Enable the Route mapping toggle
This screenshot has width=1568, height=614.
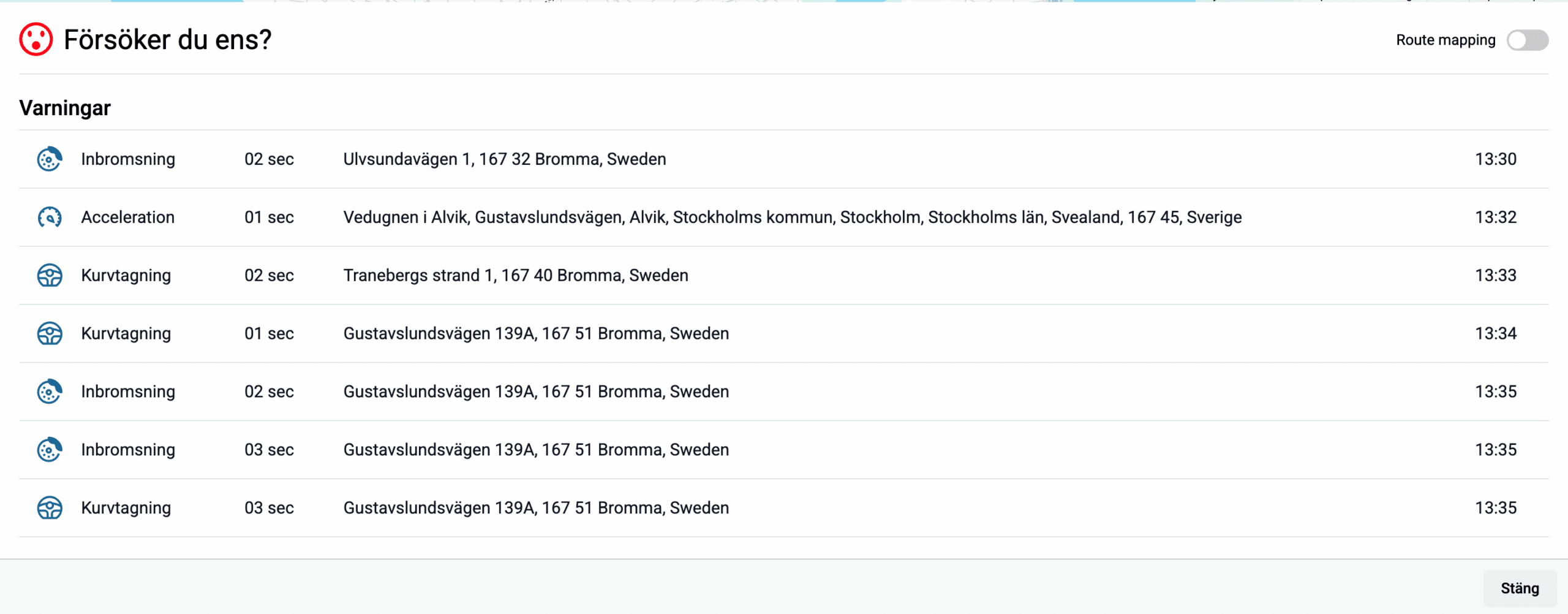click(x=1528, y=40)
